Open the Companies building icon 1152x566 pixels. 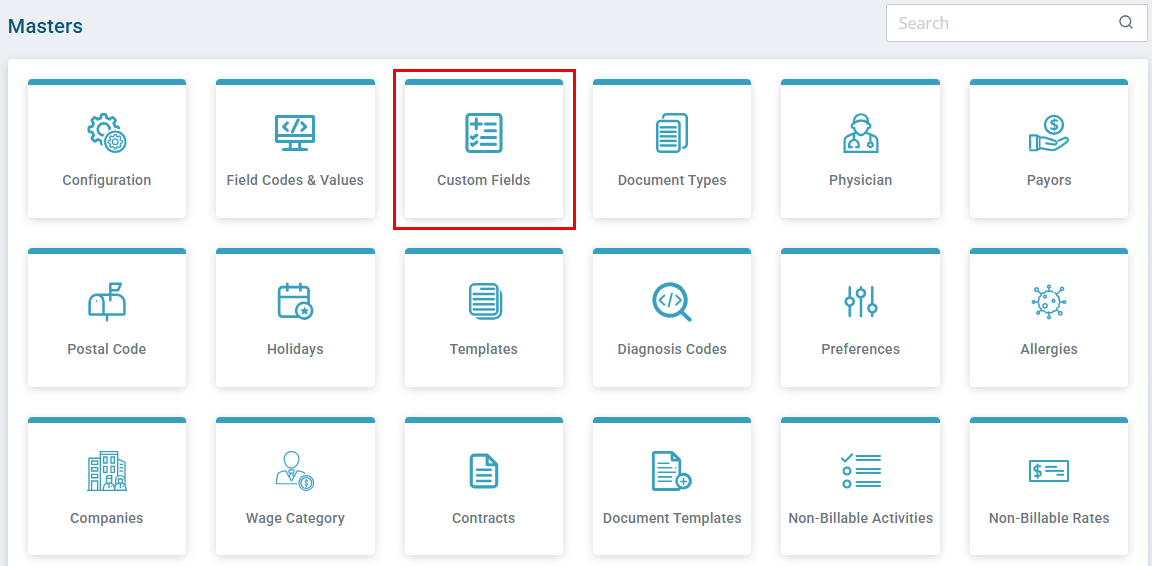[x=107, y=471]
